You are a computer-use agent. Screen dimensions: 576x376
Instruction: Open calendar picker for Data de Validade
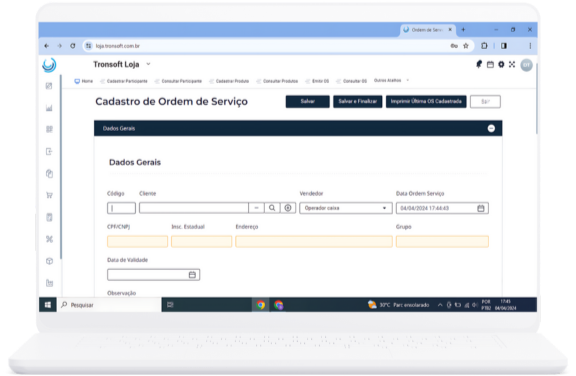pos(192,275)
